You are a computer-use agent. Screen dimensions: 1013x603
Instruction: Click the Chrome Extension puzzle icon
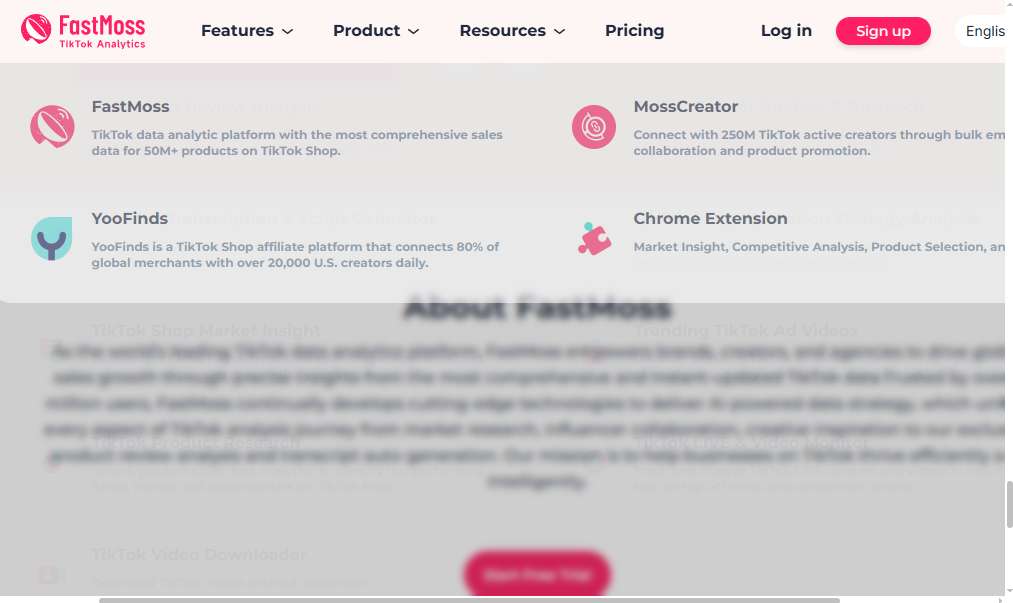[594, 238]
